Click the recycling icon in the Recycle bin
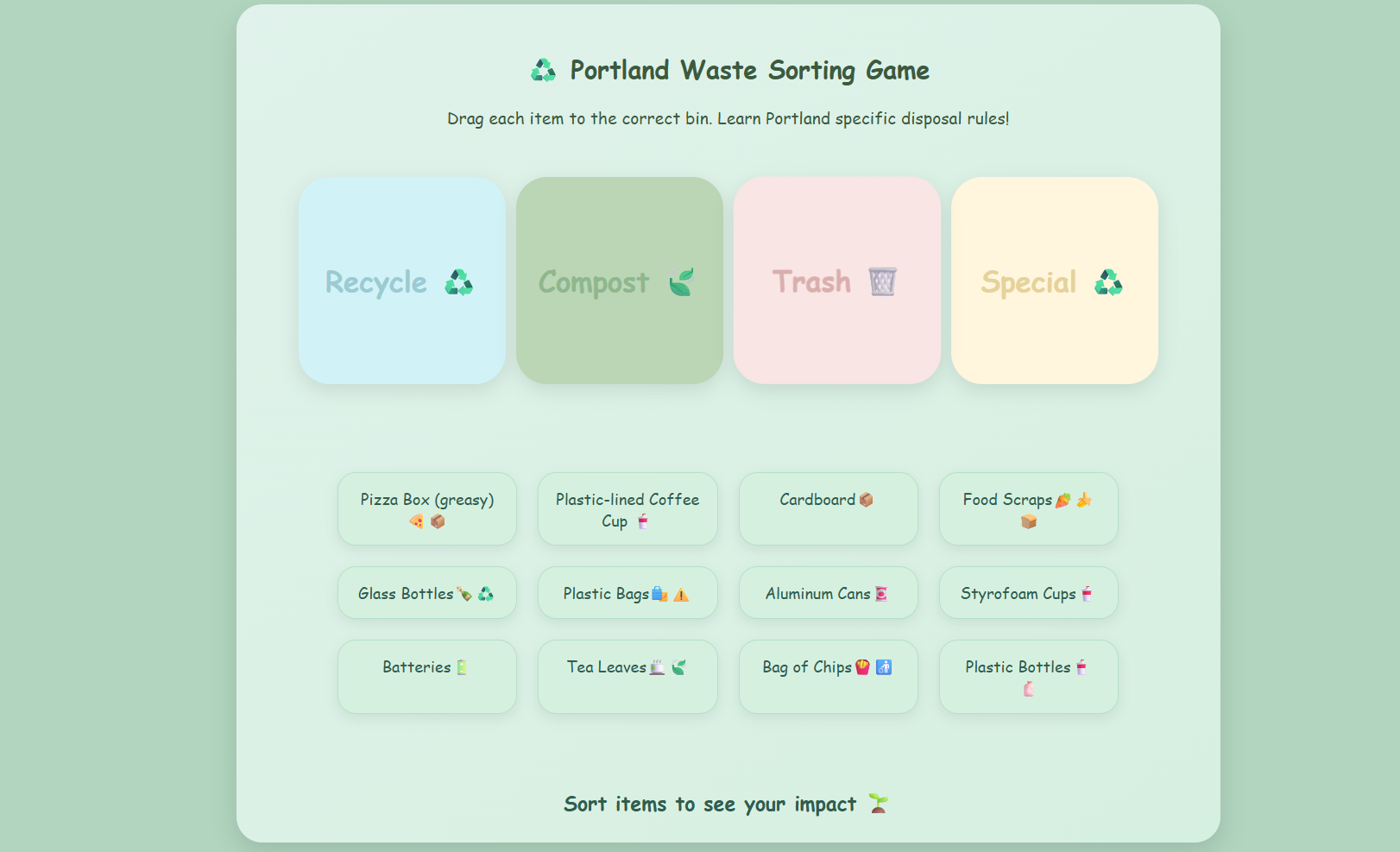This screenshot has height=852, width=1400. [458, 282]
